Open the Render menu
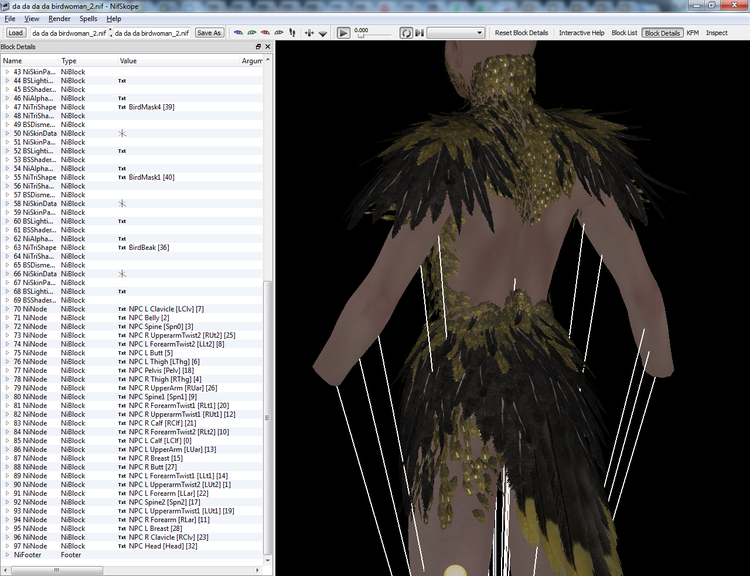 (59, 19)
